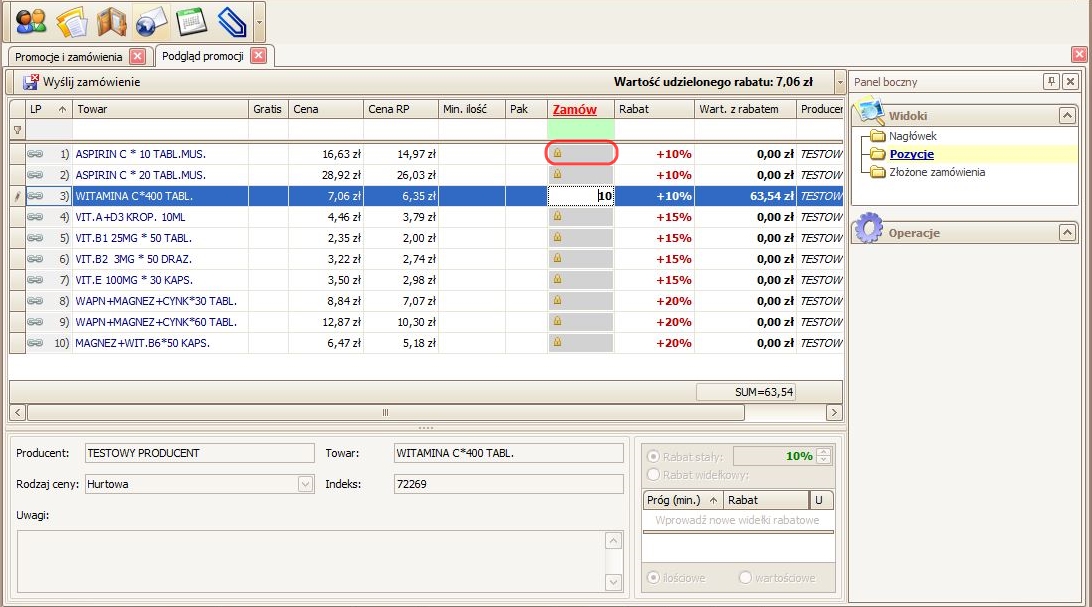Select the wartościowe radio button
Viewport: 1092px width, 607px height.
pos(745,578)
